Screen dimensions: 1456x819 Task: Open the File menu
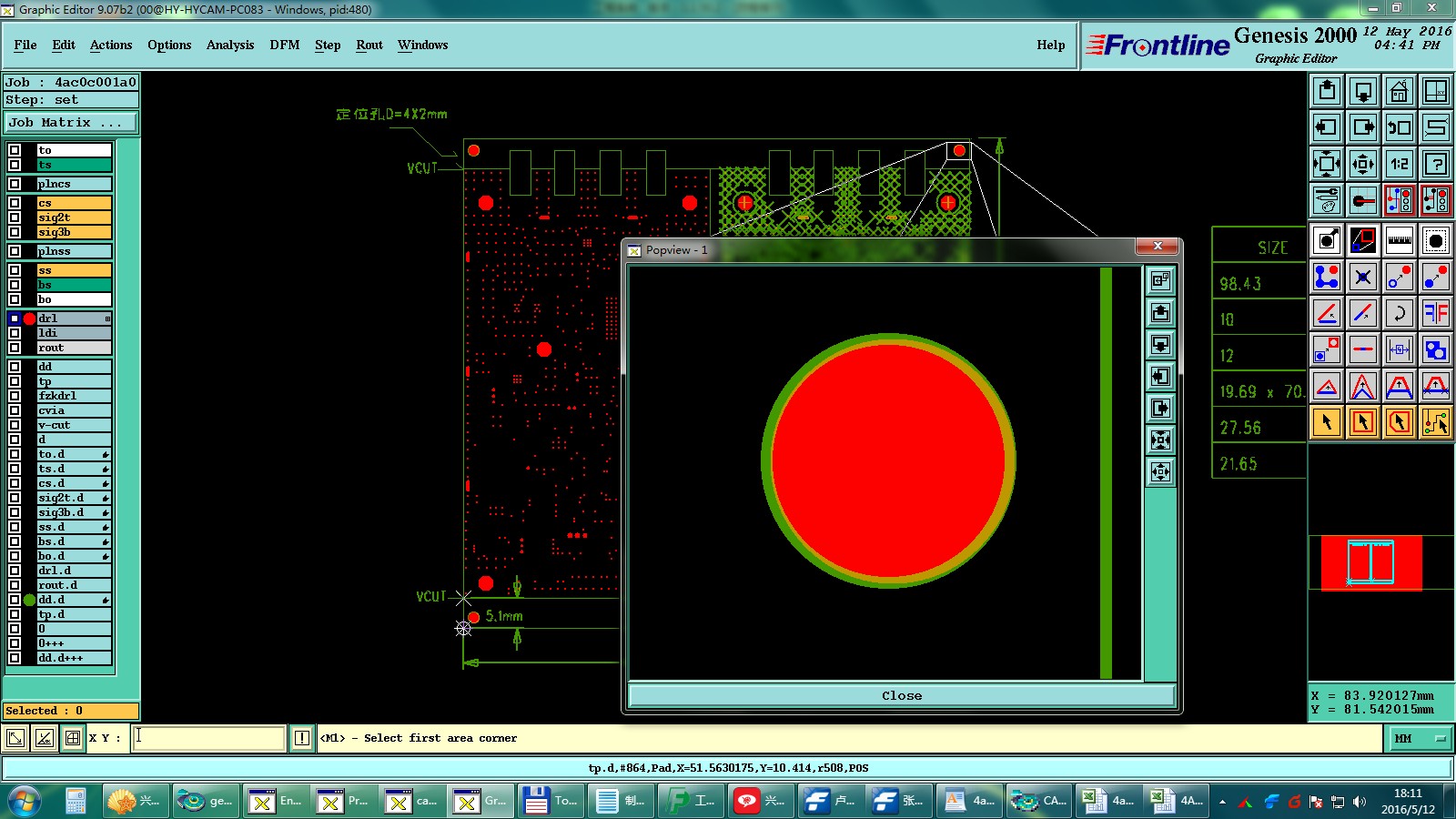coord(25,45)
